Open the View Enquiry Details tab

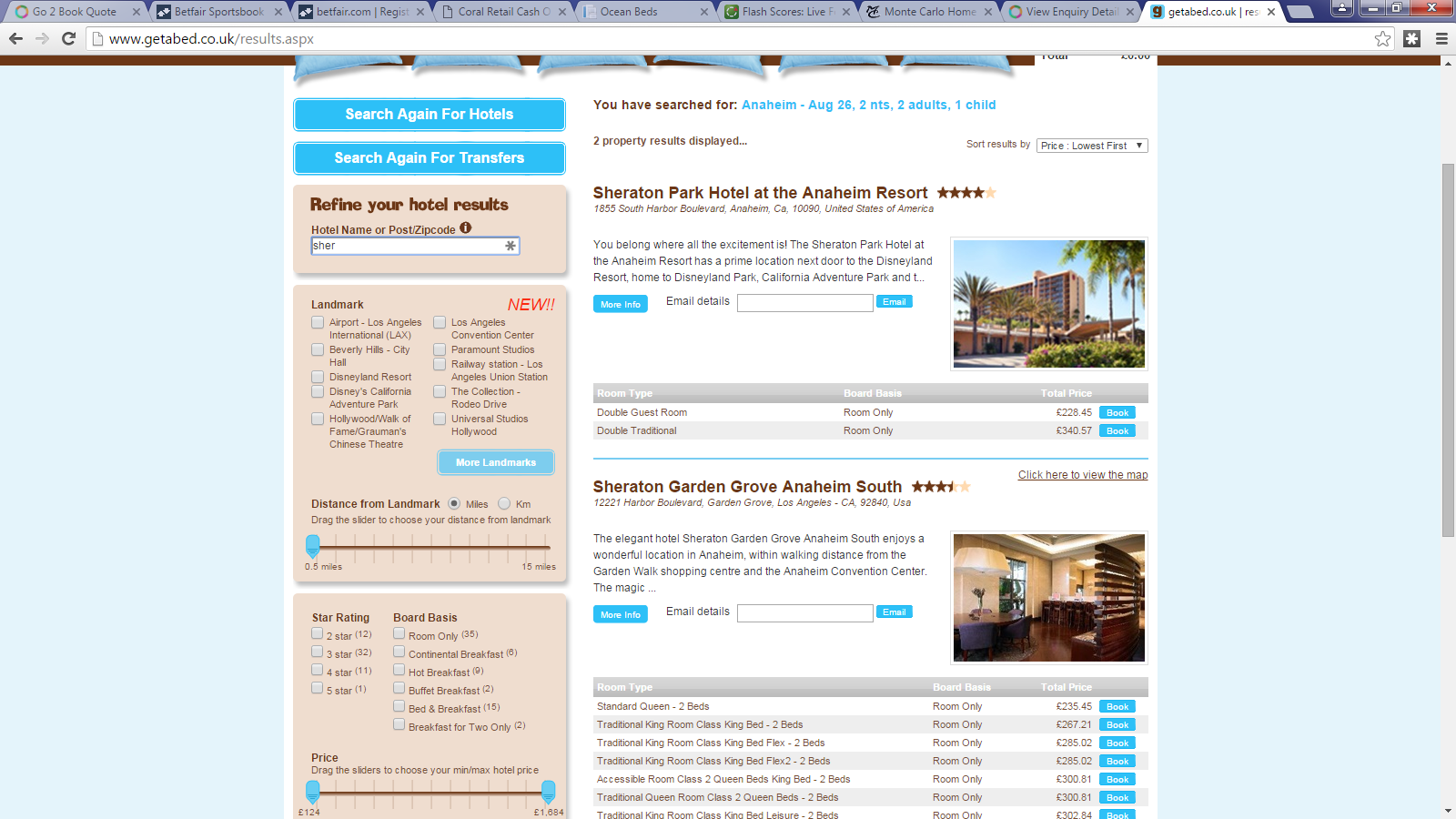point(1072,12)
